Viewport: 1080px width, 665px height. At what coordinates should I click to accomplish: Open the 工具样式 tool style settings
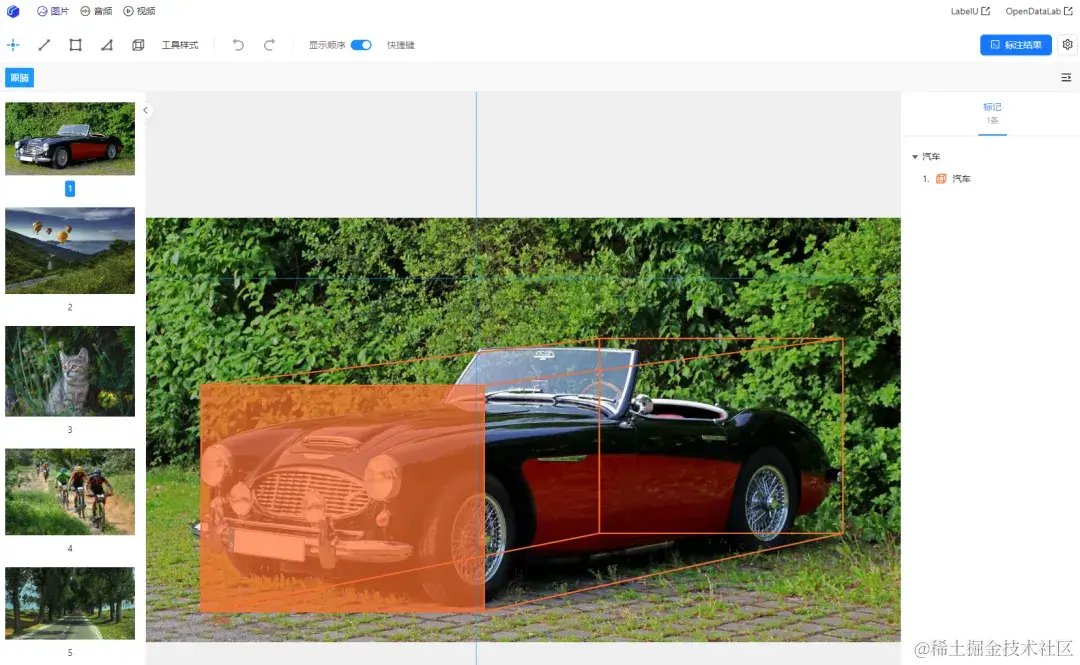click(x=180, y=45)
